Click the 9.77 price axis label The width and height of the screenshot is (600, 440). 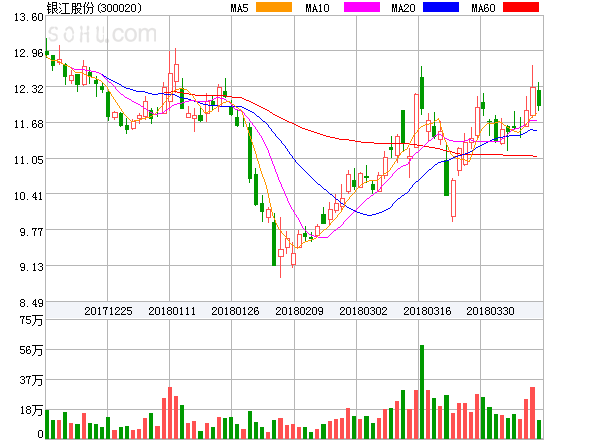pyautogui.click(x=31, y=232)
